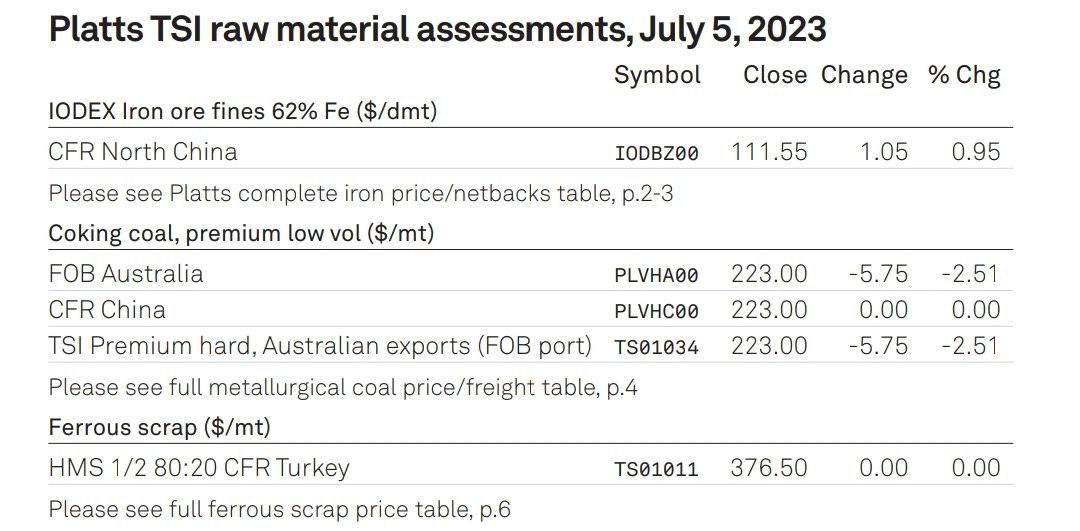Click the FOB Australia row label
1080x531 pixels.
point(126,274)
